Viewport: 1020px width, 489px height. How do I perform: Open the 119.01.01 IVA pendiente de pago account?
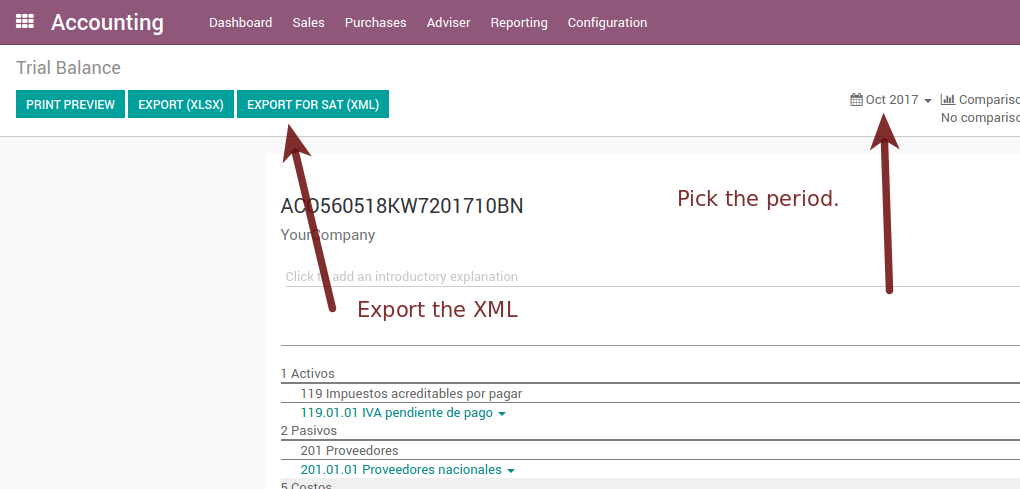(x=396, y=412)
